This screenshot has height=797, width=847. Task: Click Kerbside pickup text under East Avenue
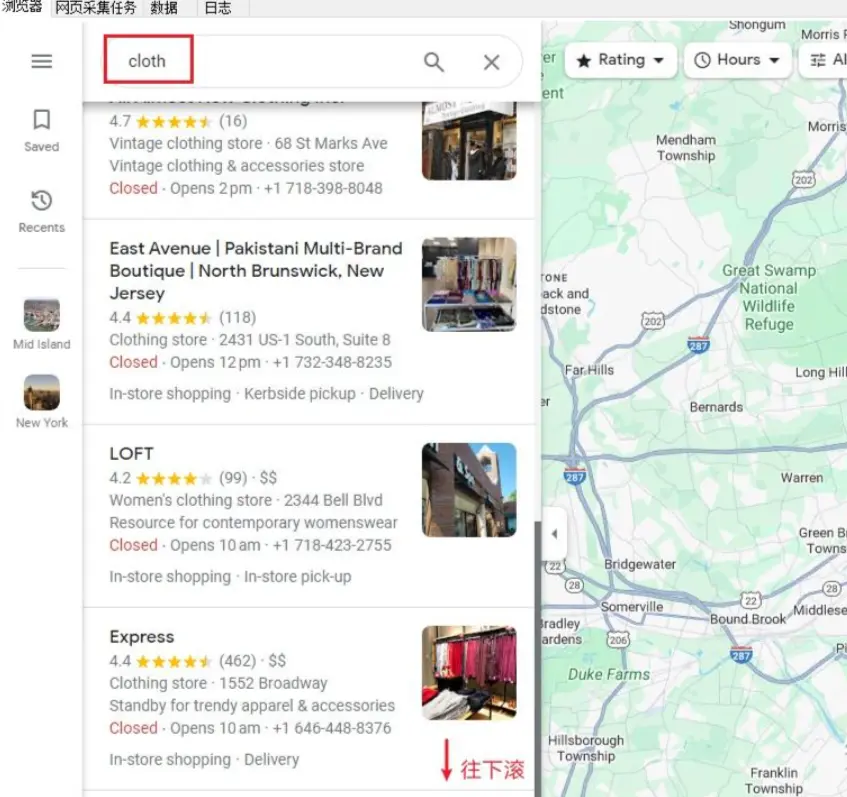pos(300,393)
